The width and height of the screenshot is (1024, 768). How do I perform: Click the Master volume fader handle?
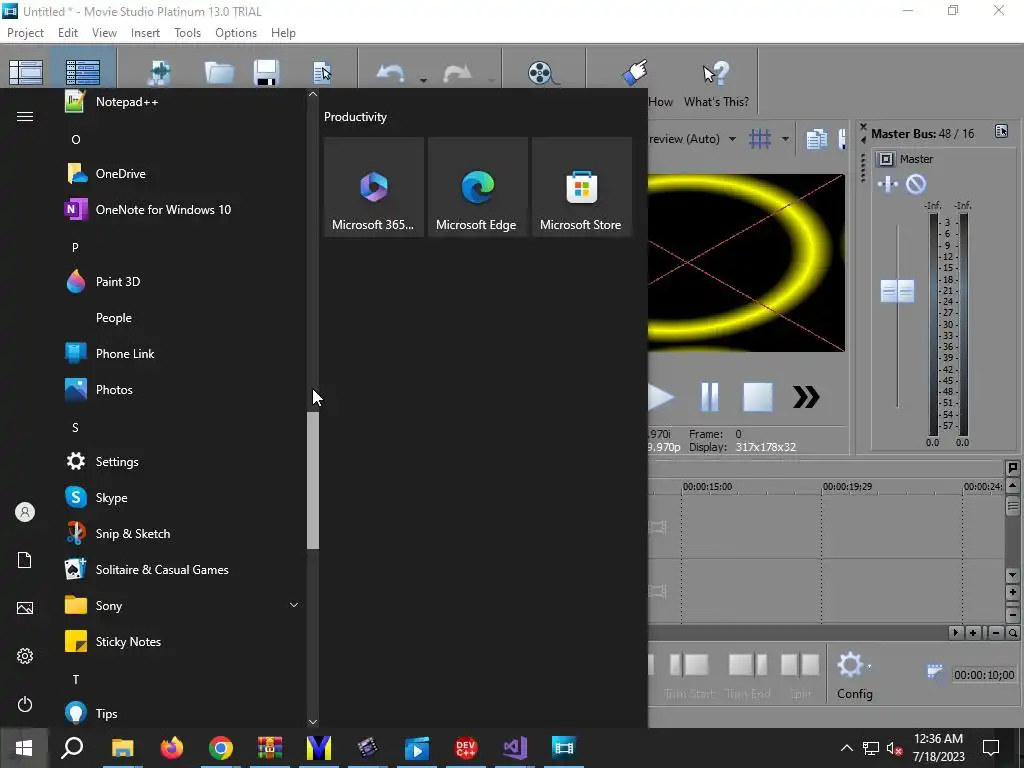point(897,291)
